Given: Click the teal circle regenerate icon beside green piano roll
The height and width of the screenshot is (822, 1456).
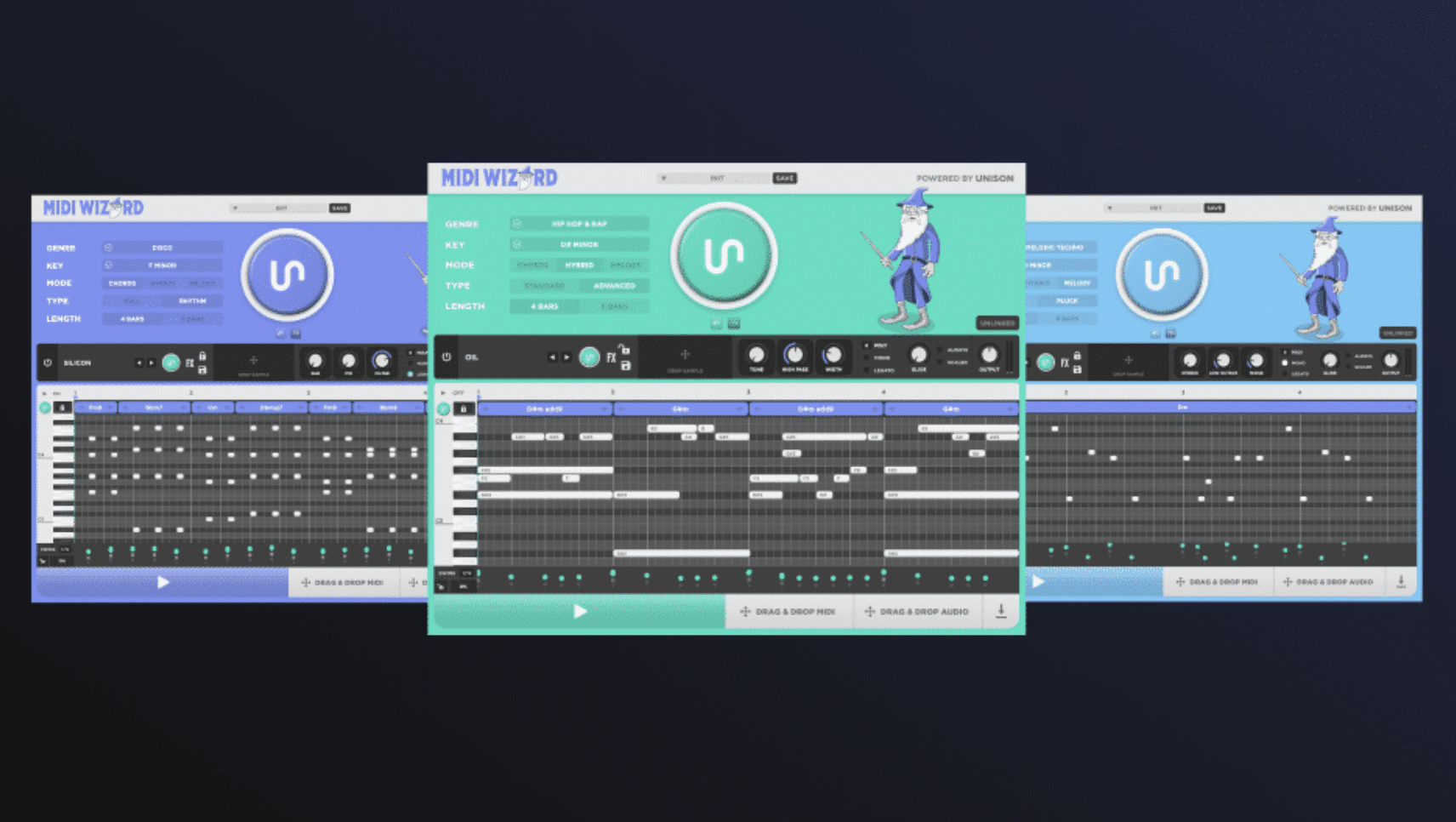Looking at the screenshot, I should click(443, 409).
